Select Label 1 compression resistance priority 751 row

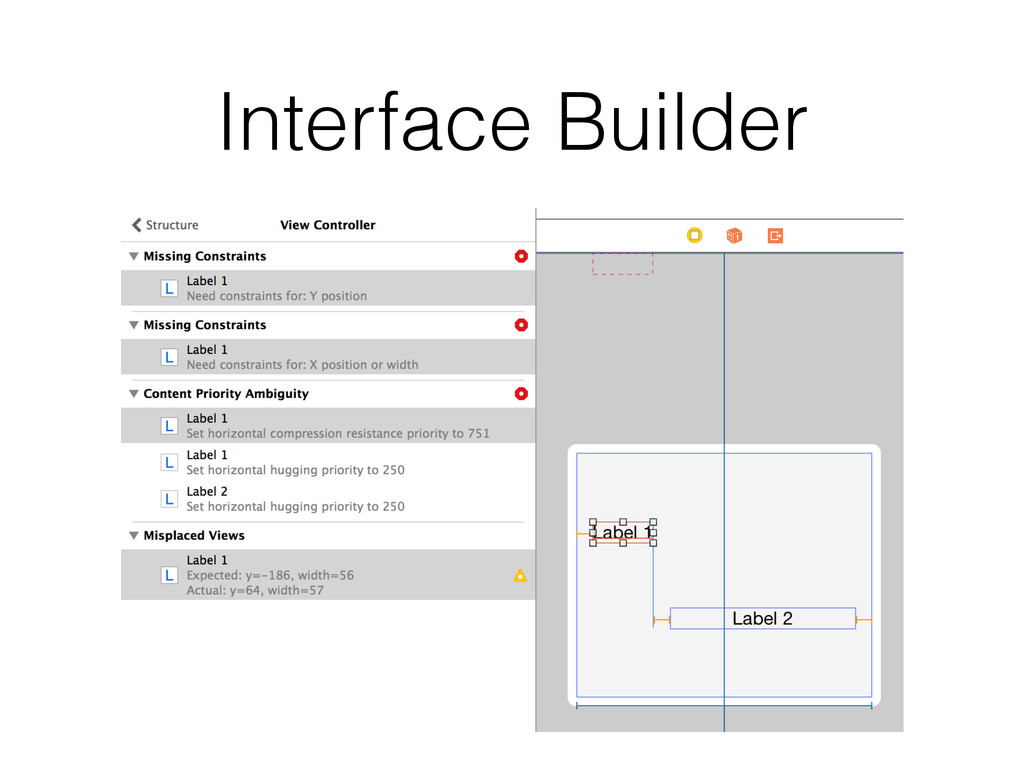coord(328,425)
